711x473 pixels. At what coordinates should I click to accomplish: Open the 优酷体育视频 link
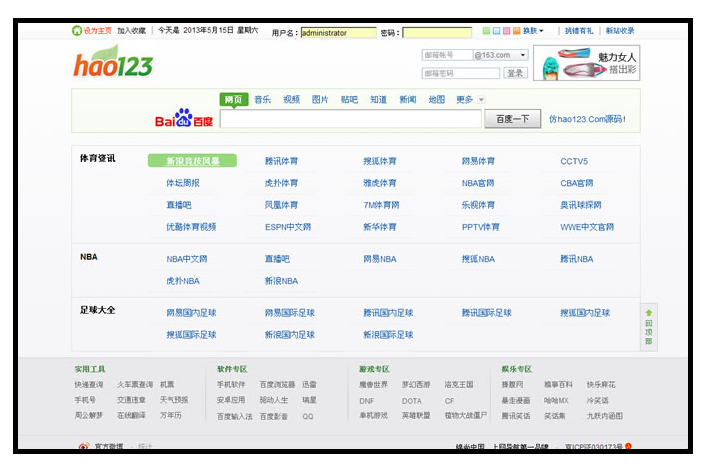click(191, 227)
